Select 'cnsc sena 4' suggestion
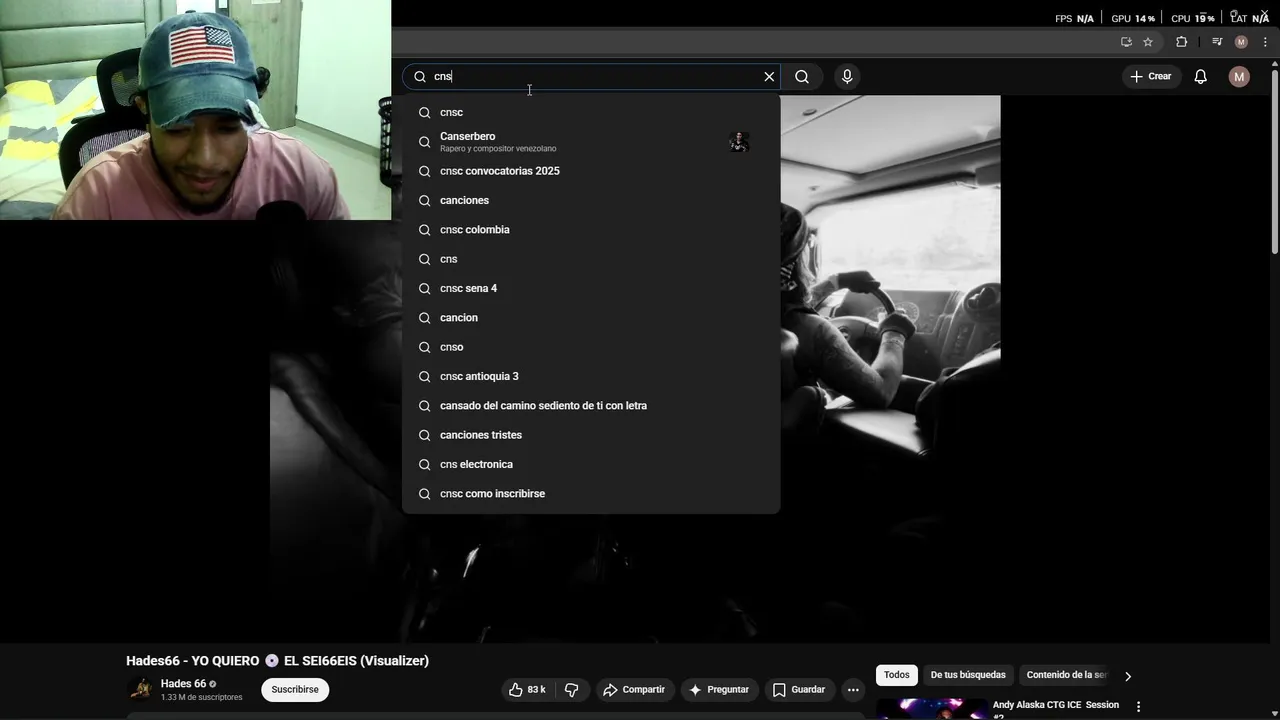Viewport: 1280px width, 720px height. pyautogui.click(x=591, y=288)
